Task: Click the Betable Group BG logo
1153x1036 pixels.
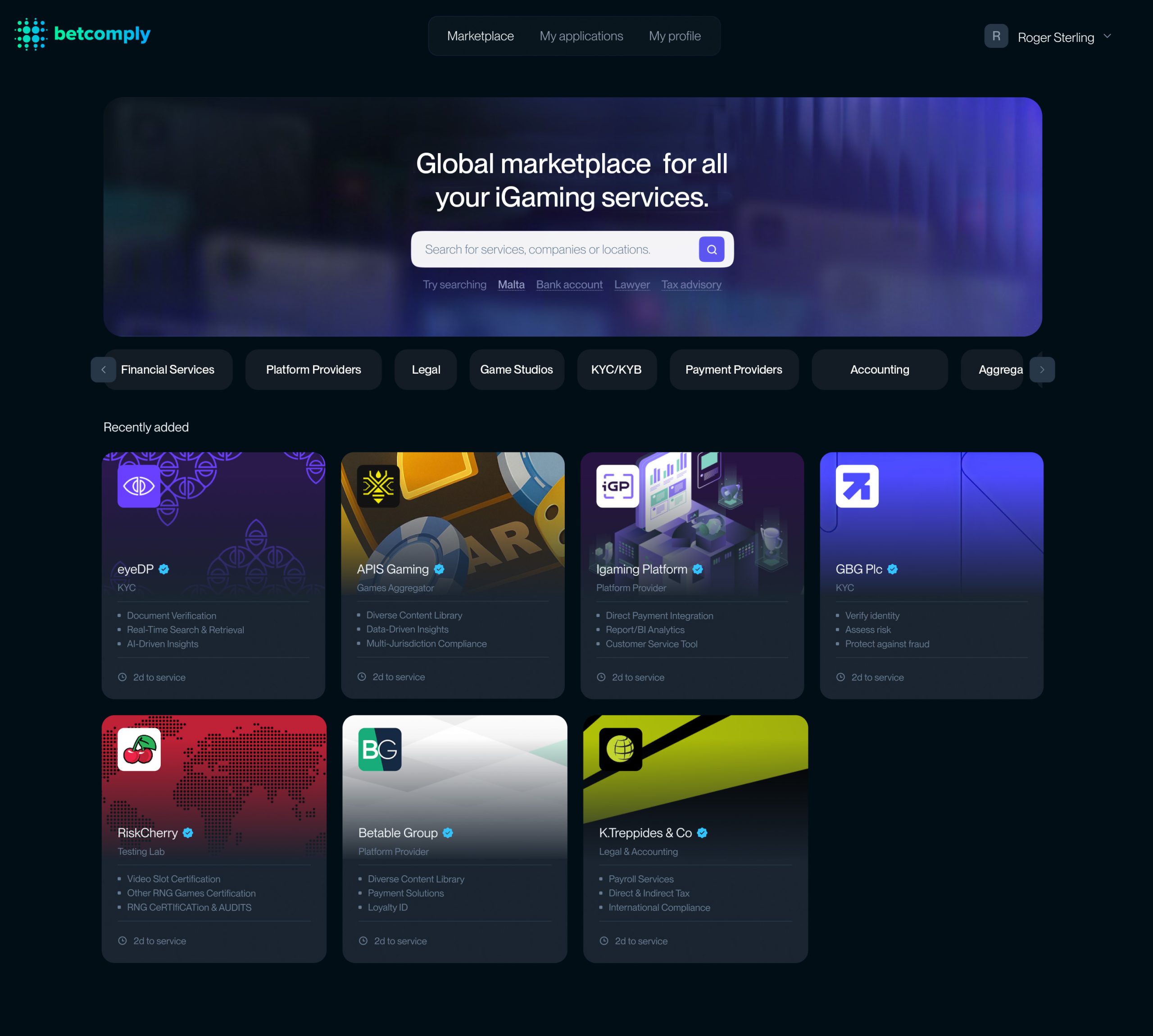Action: pyautogui.click(x=380, y=749)
